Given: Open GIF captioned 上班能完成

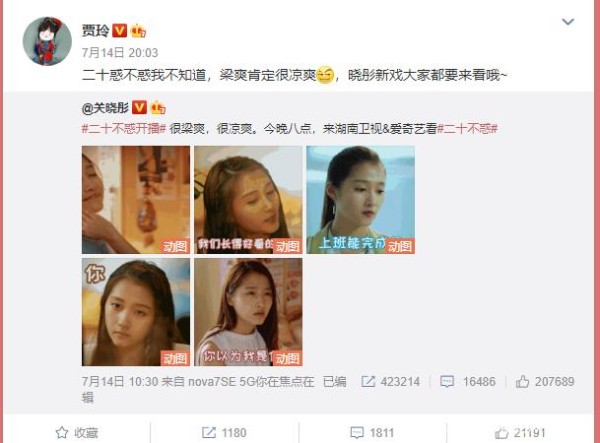Looking at the screenshot, I should click(360, 200).
